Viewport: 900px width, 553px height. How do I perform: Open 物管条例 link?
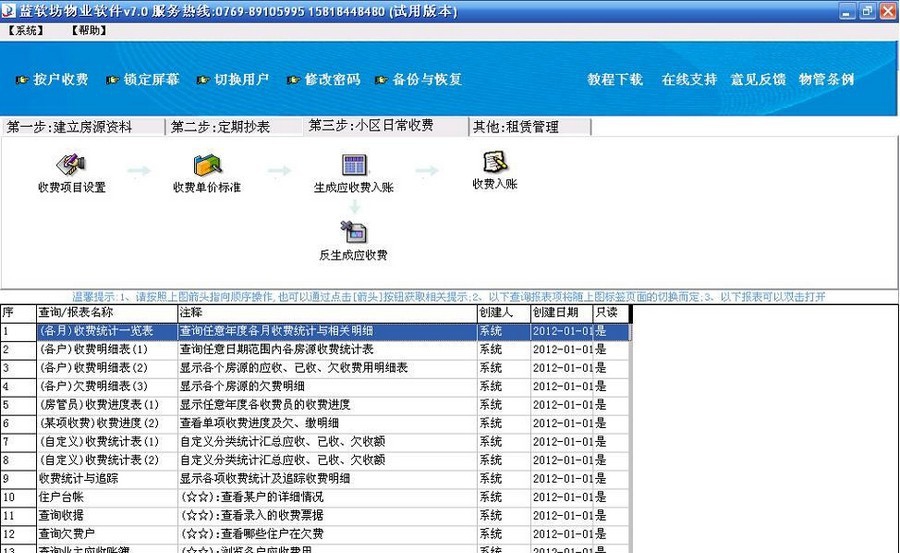coord(827,79)
